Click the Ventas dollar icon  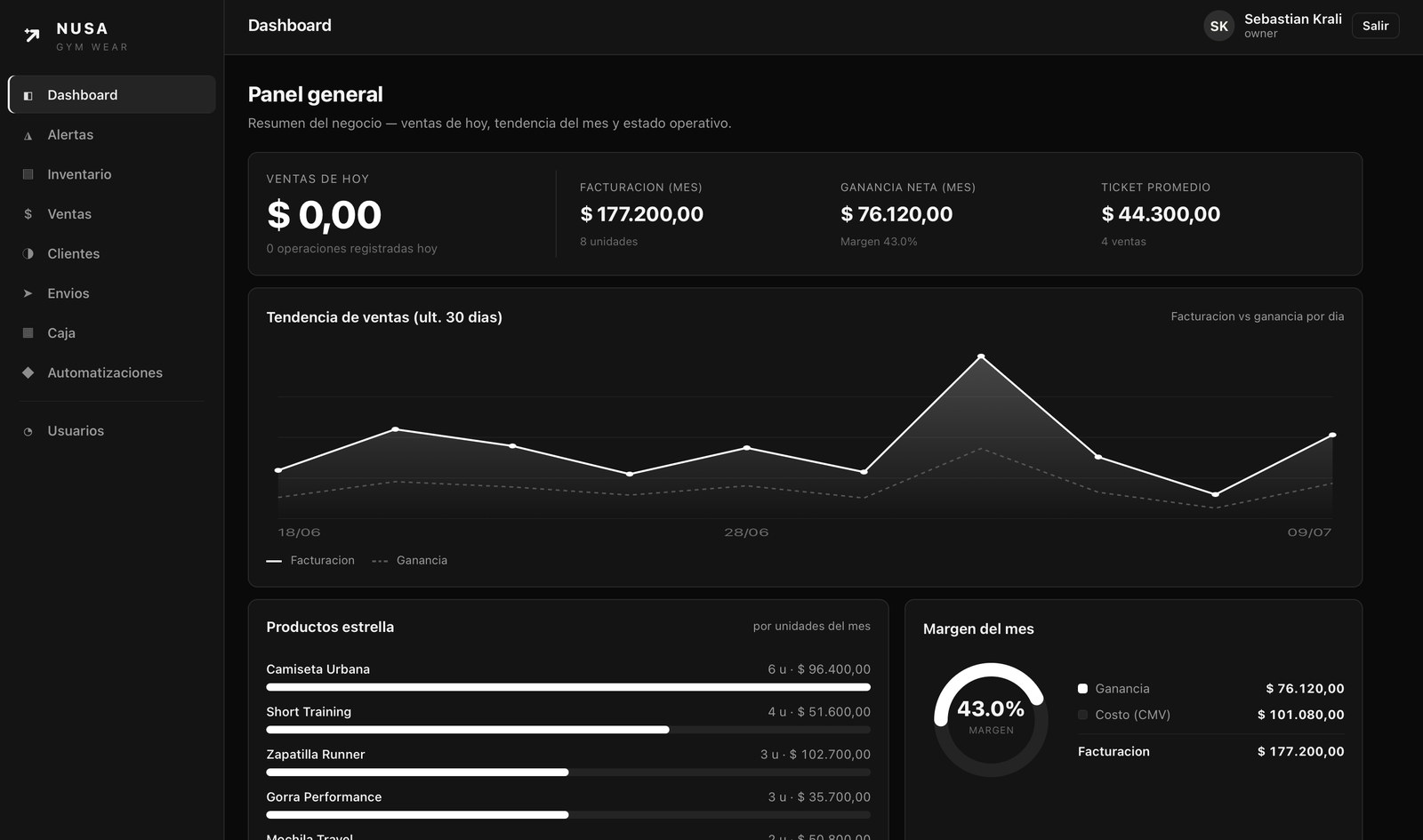click(x=28, y=214)
